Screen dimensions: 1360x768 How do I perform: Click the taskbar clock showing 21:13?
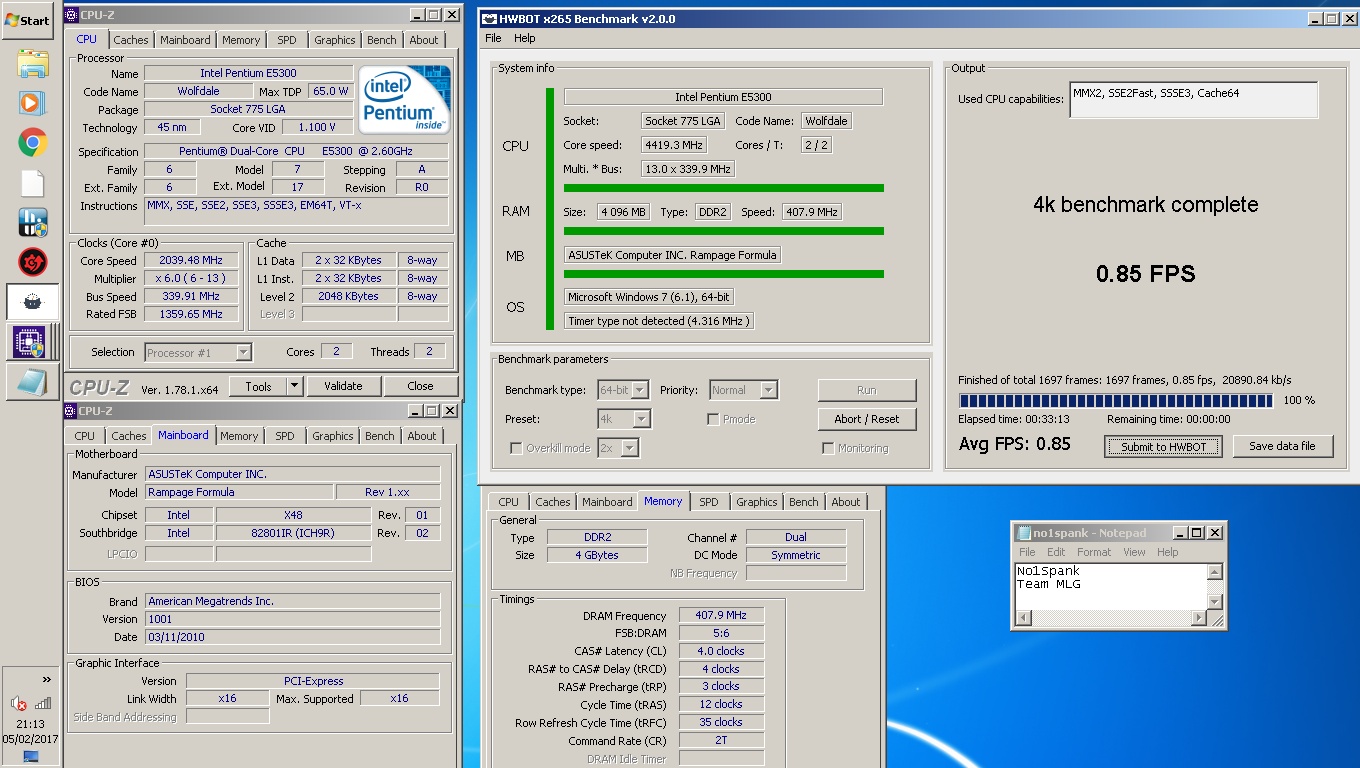coord(31,724)
